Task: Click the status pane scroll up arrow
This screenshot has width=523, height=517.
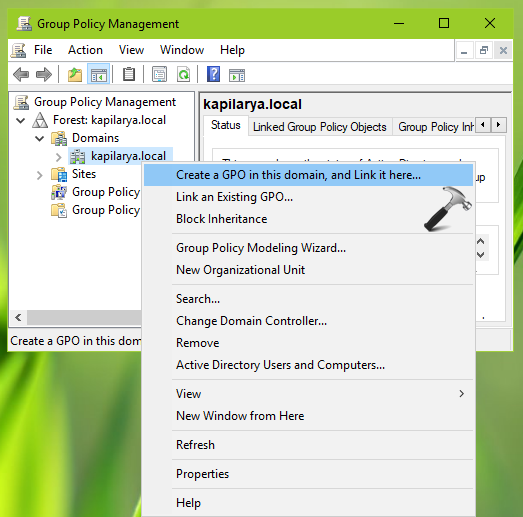Action: [481, 241]
